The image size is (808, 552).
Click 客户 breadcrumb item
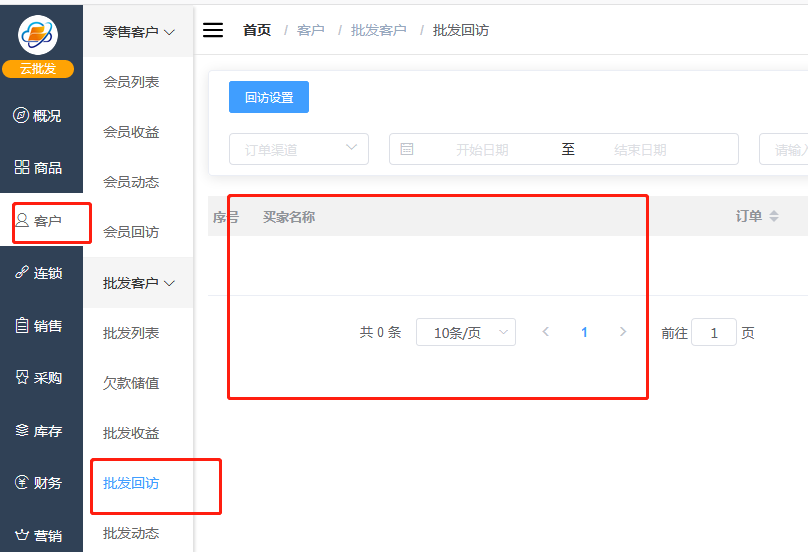[x=311, y=30]
